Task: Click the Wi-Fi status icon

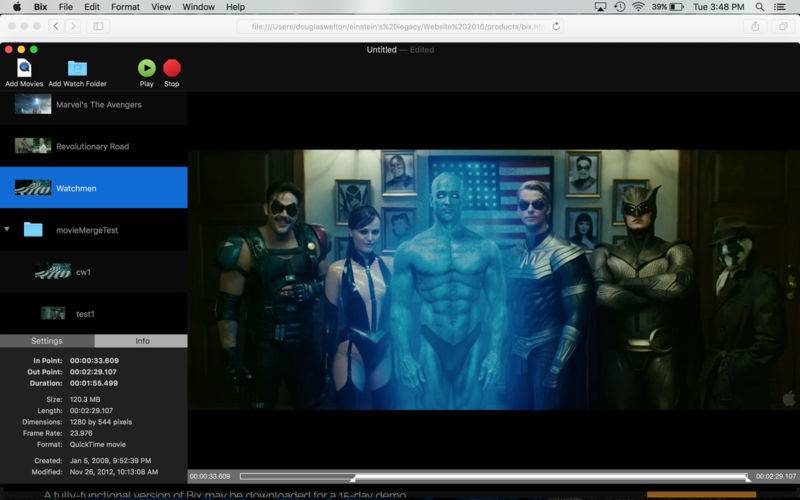Action: pos(638,7)
